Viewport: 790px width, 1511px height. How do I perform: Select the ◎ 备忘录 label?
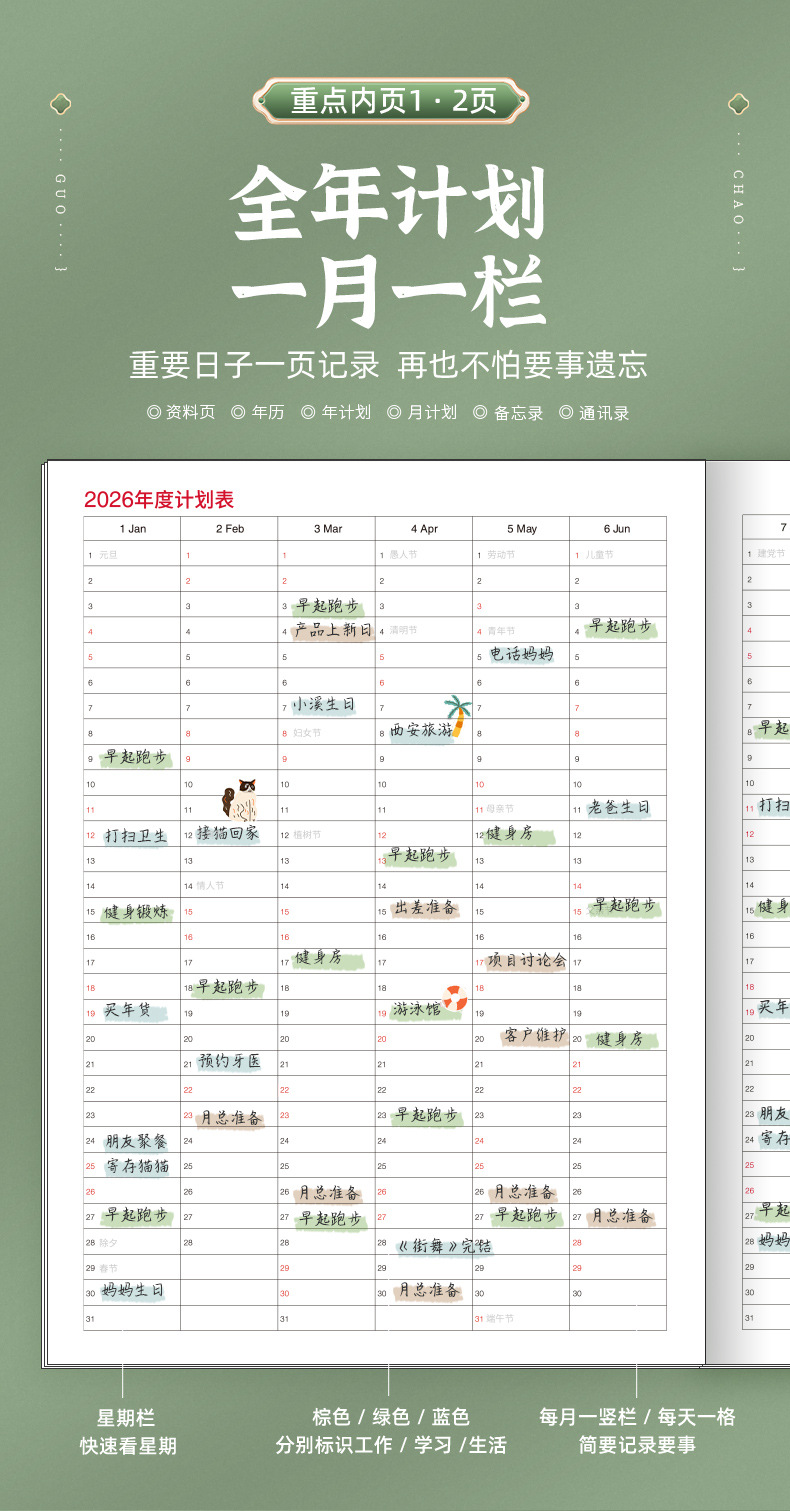[508, 412]
